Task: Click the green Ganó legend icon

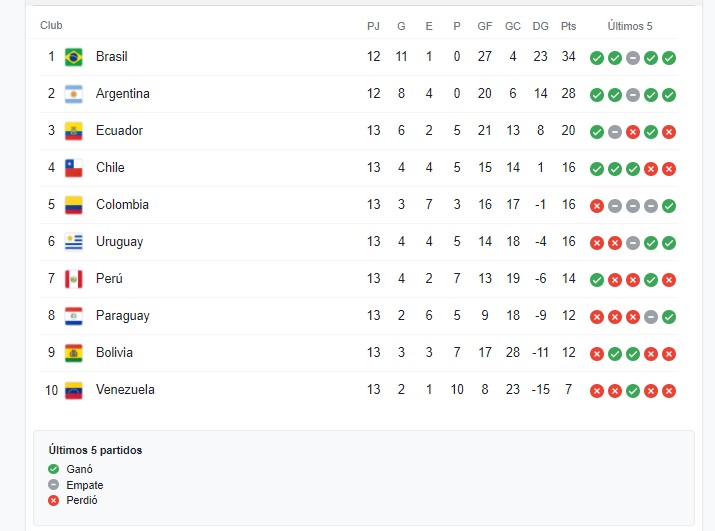Action: click(54, 469)
